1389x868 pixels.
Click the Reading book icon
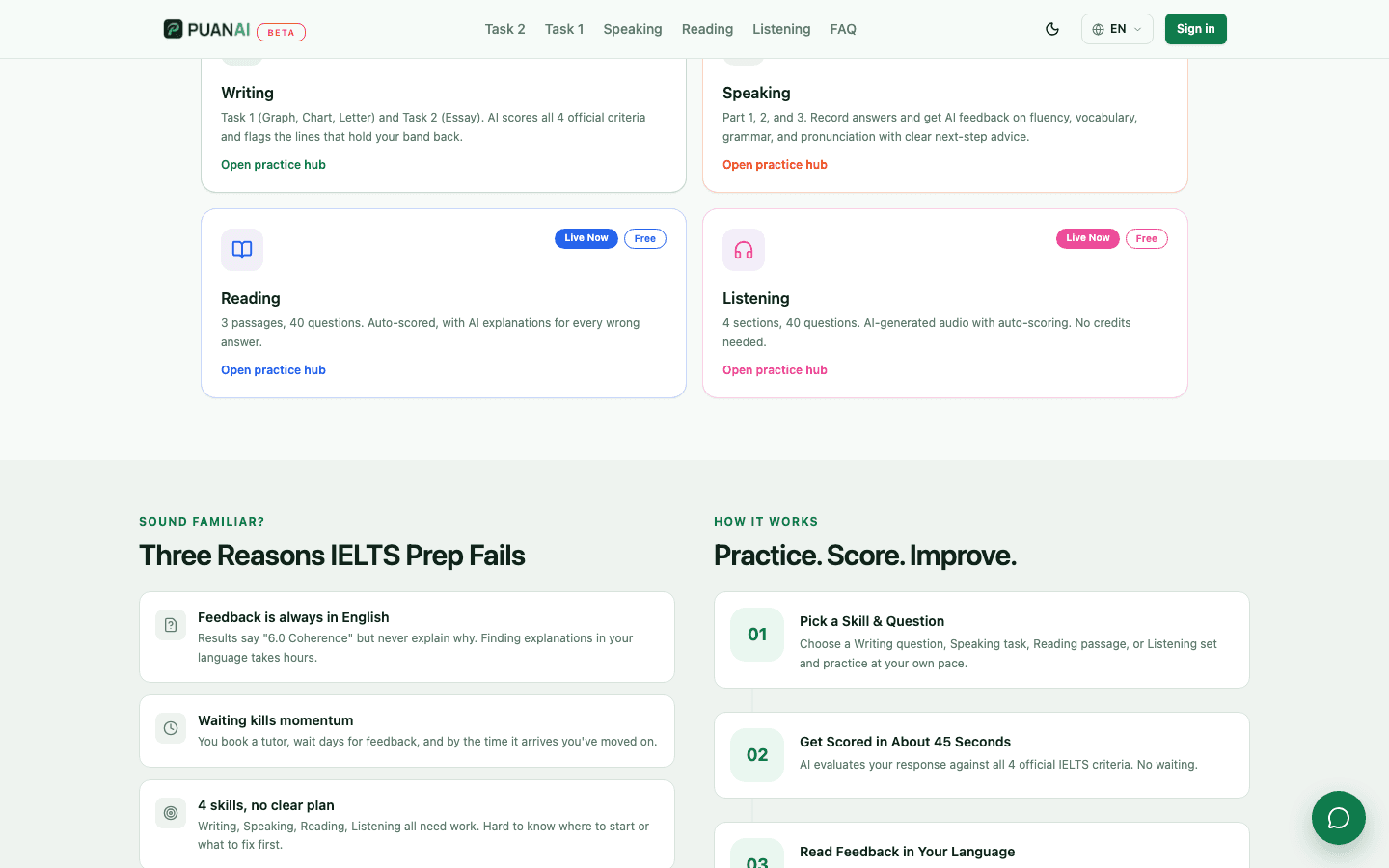point(242,250)
